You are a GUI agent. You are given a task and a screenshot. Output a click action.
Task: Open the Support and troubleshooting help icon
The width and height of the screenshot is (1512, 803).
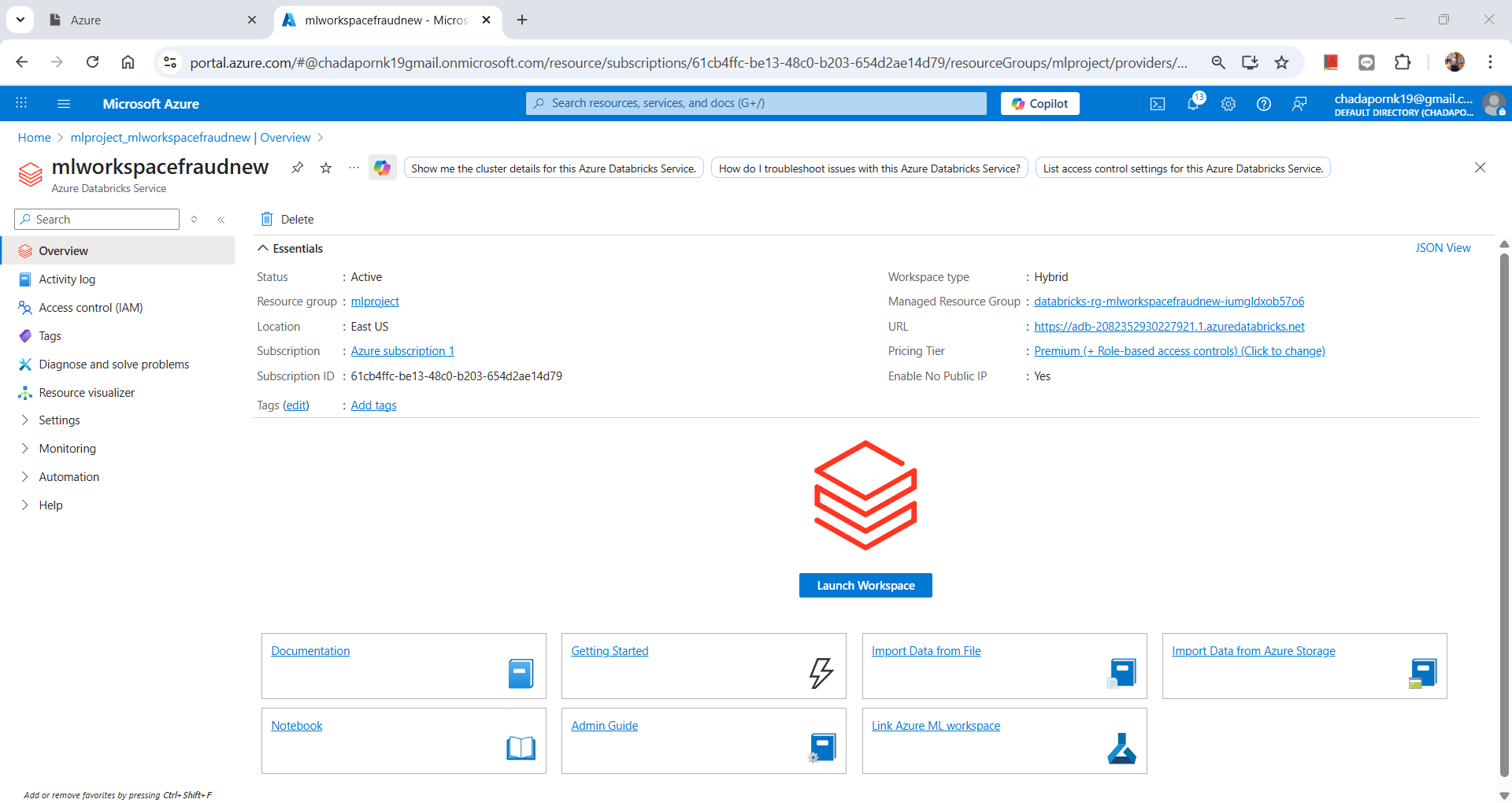click(x=1264, y=104)
